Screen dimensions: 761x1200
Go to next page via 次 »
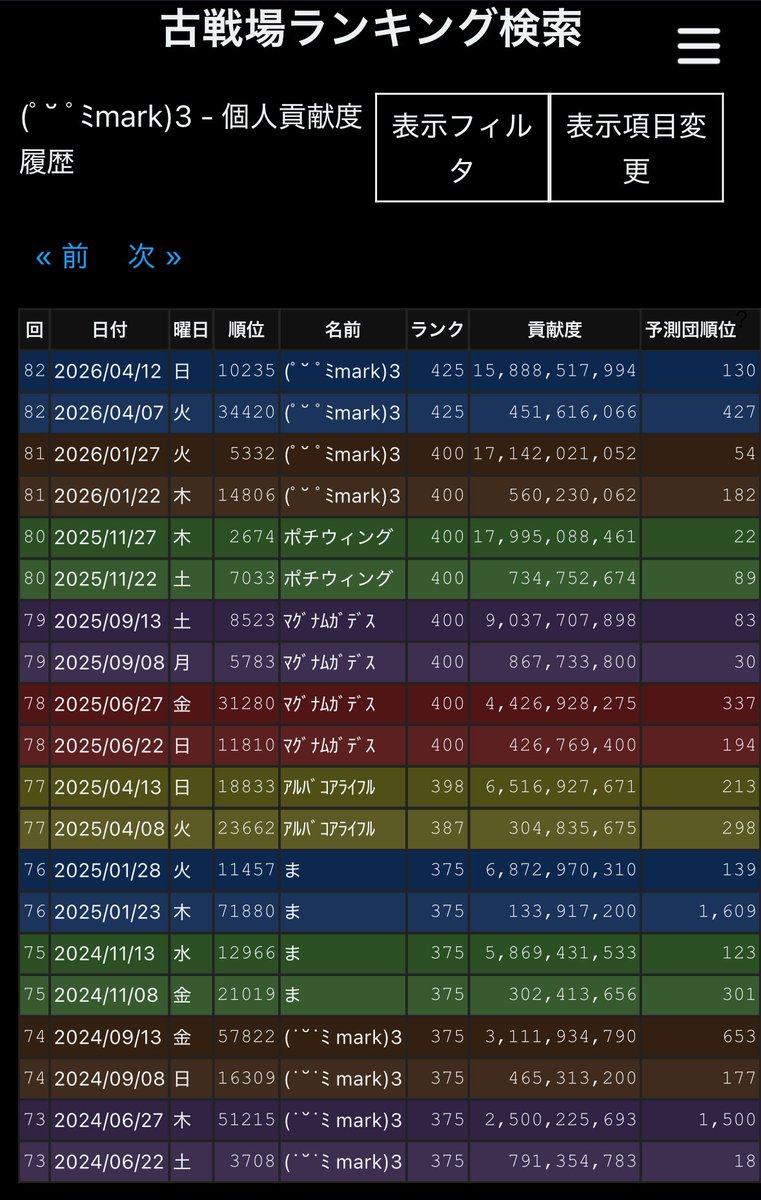(154, 257)
